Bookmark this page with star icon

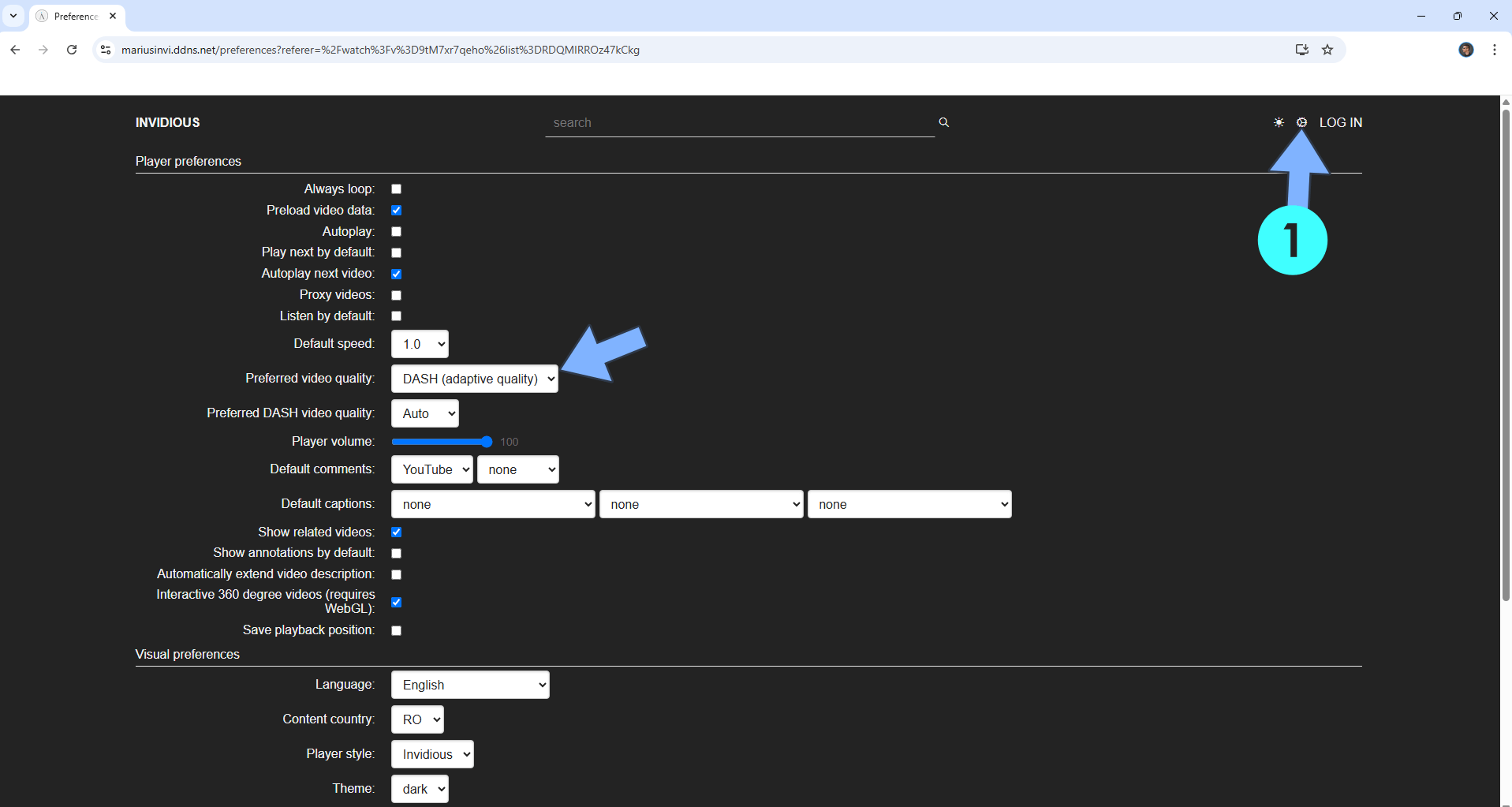(x=1327, y=50)
